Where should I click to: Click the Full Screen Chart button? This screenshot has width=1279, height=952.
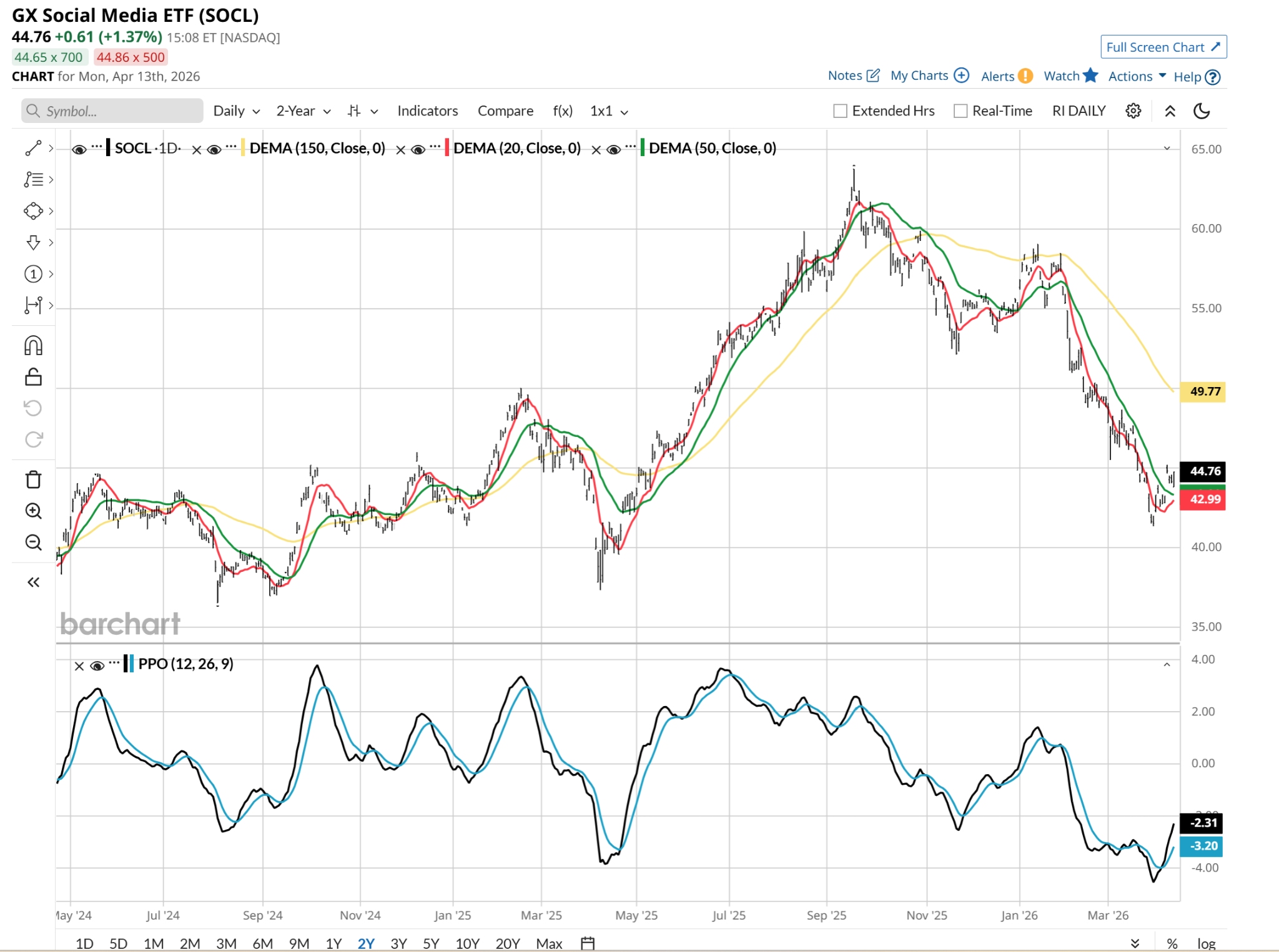point(1163,47)
